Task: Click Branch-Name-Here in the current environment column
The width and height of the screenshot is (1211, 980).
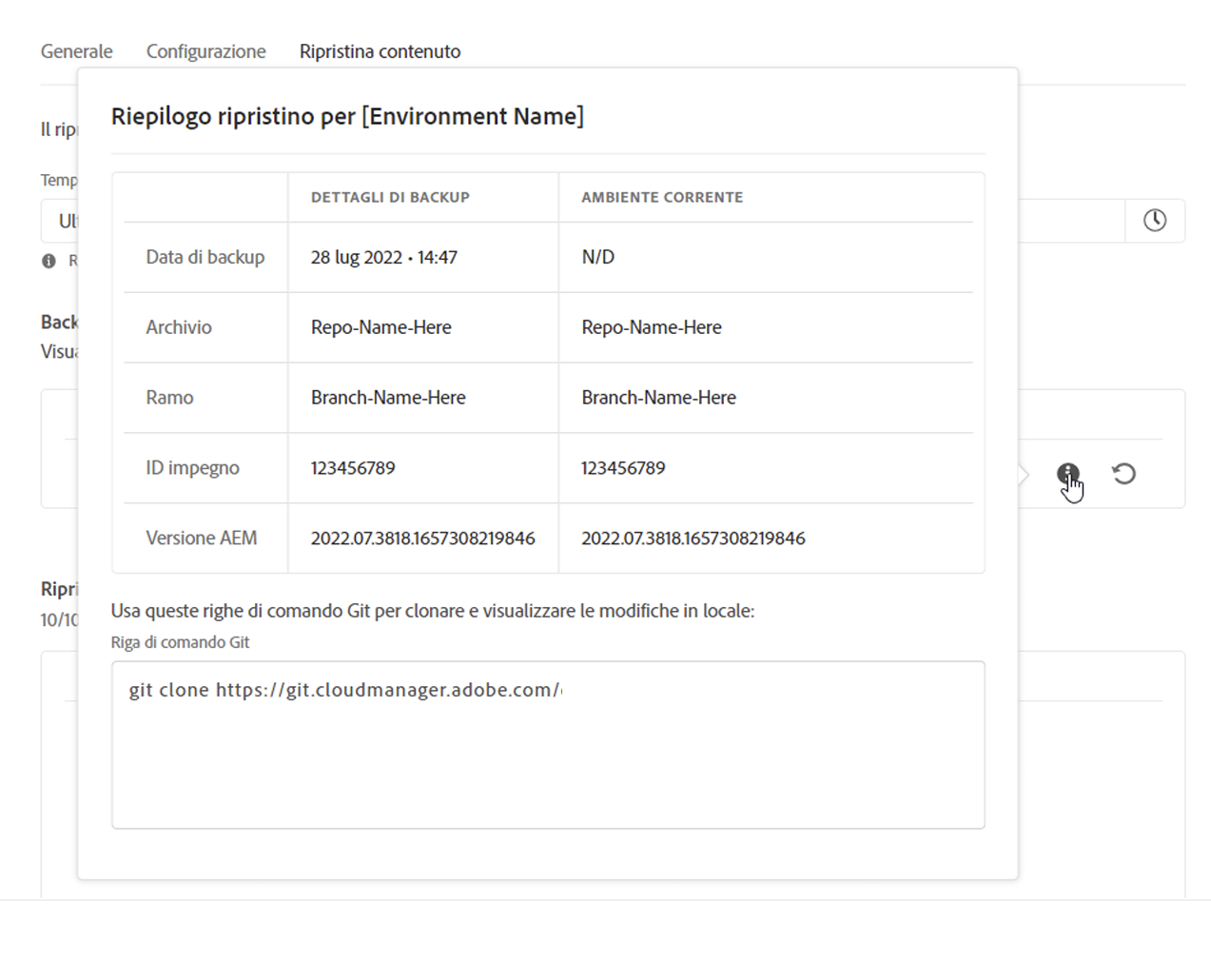Action: point(658,398)
